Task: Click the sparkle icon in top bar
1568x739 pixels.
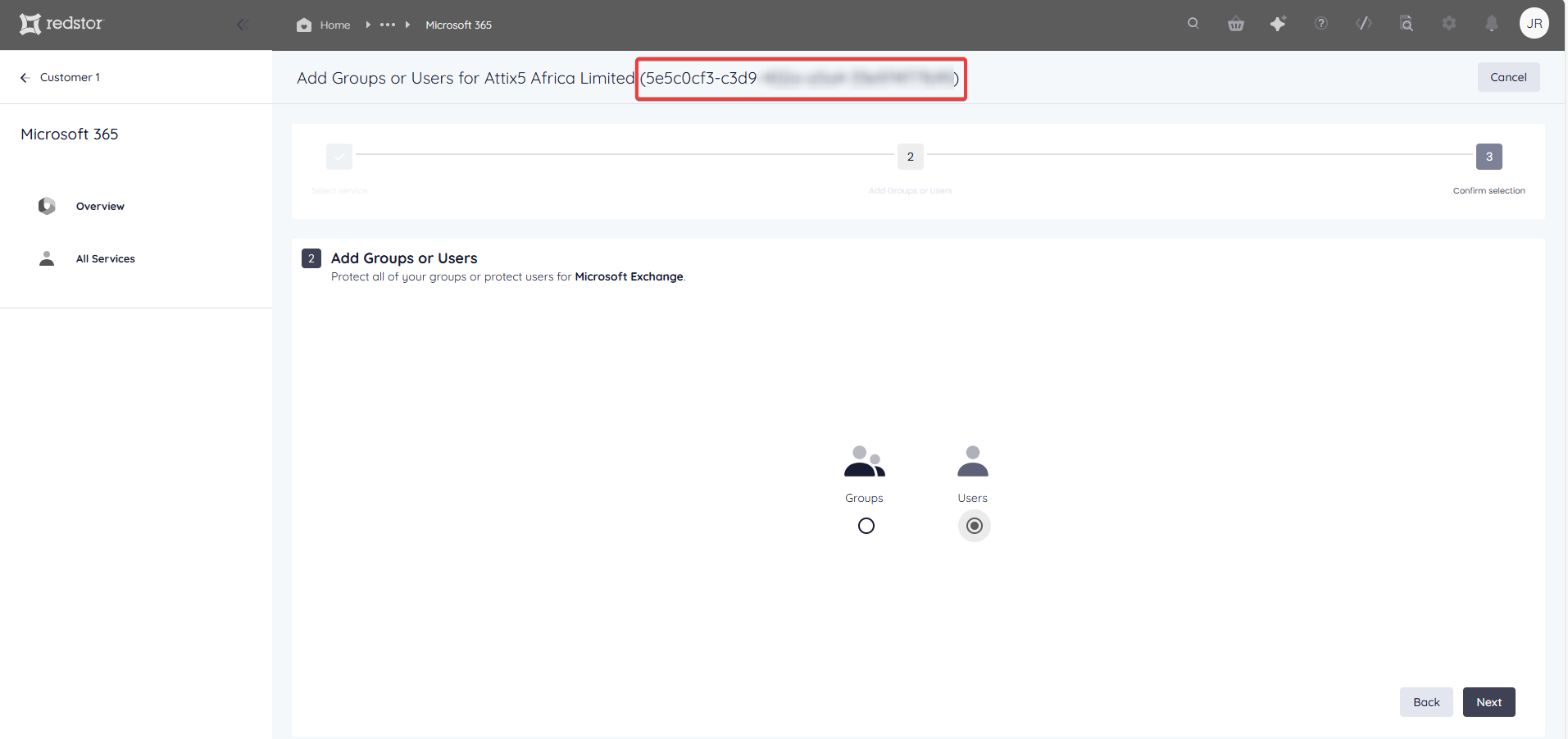Action: coord(1279,24)
